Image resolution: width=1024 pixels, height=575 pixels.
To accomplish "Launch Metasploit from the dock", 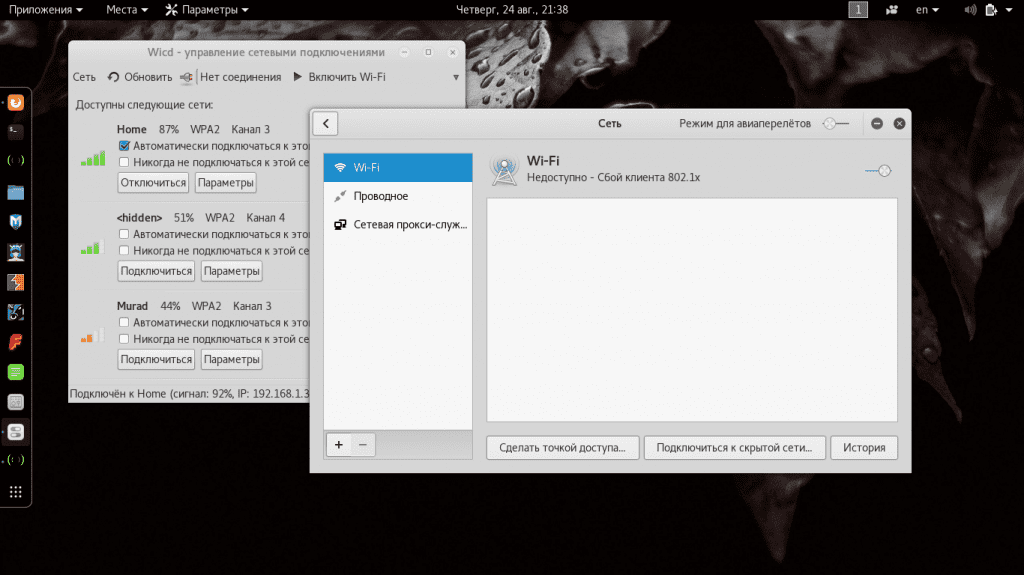I will click(16, 222).
